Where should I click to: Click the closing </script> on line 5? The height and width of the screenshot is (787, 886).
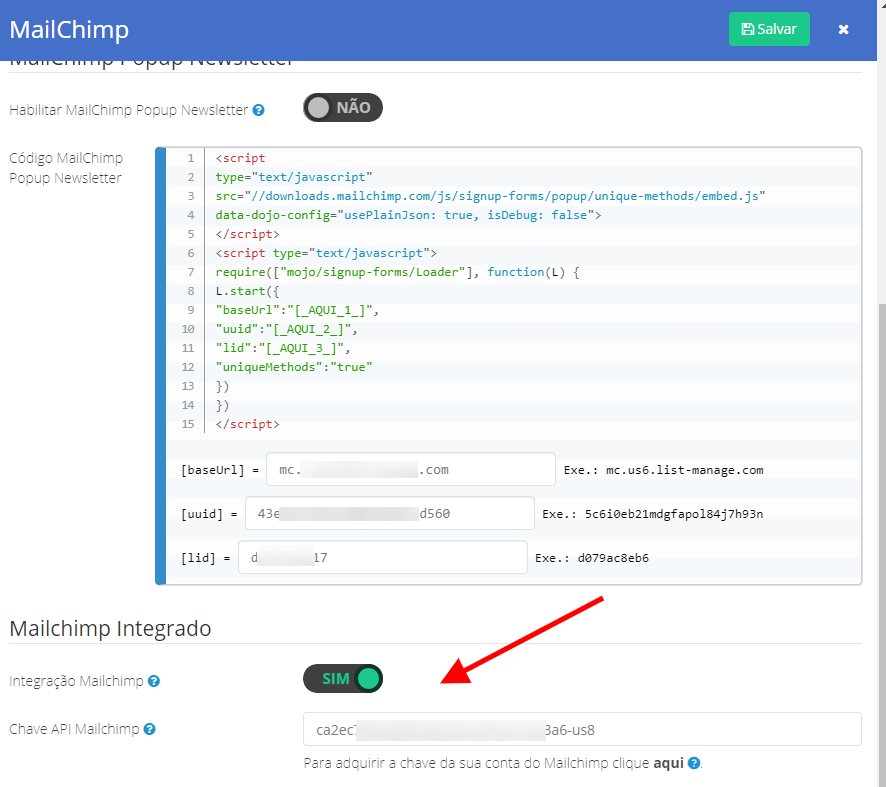pos(247,234)
